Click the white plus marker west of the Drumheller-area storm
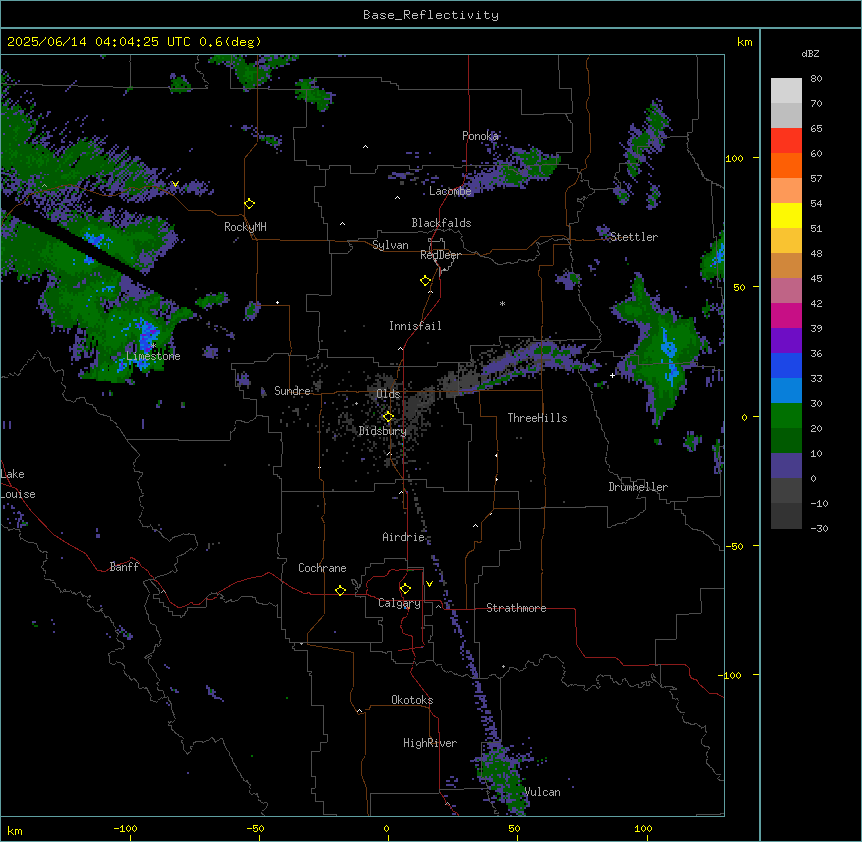862x842 pixels. tap(612, 375)
